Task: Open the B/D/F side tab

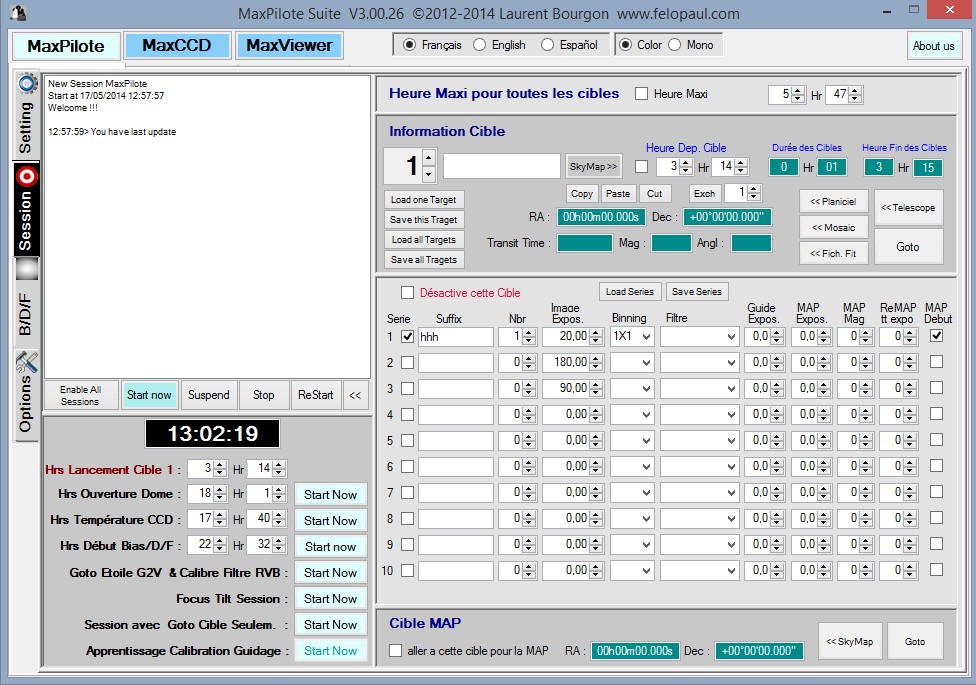Action: (x=27, y=302)
